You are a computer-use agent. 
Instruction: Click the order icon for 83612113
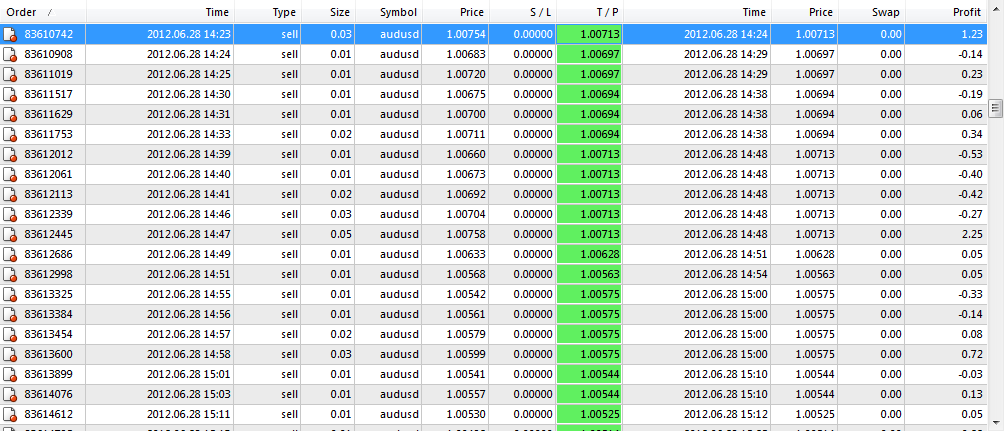pyautogui.click(x=10, y=195)
